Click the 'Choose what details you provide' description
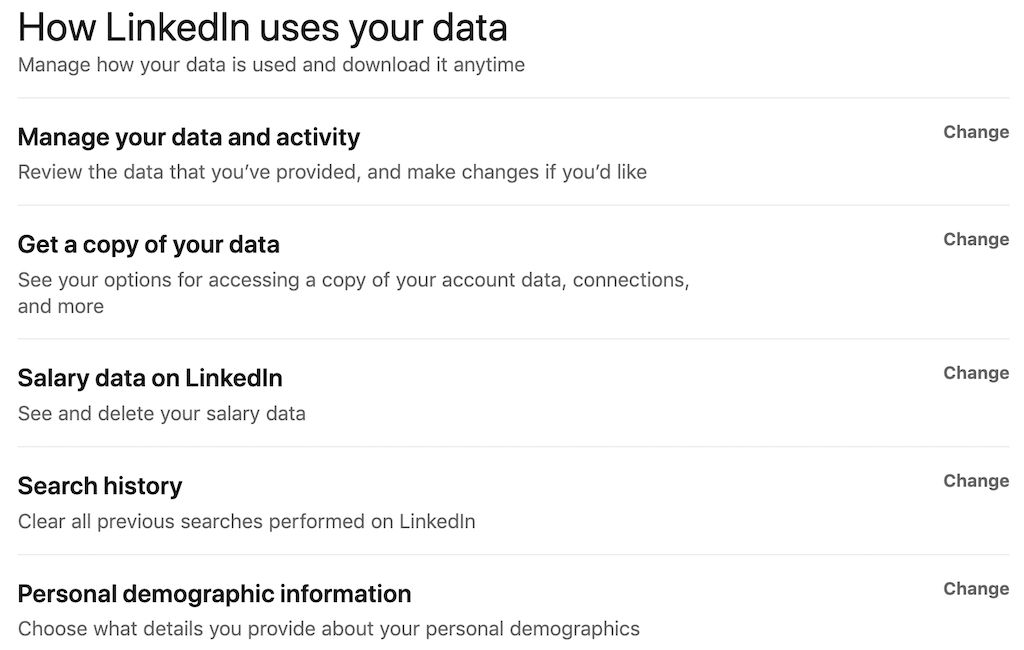The image size is (1024, 650). [x=328, y=629]
